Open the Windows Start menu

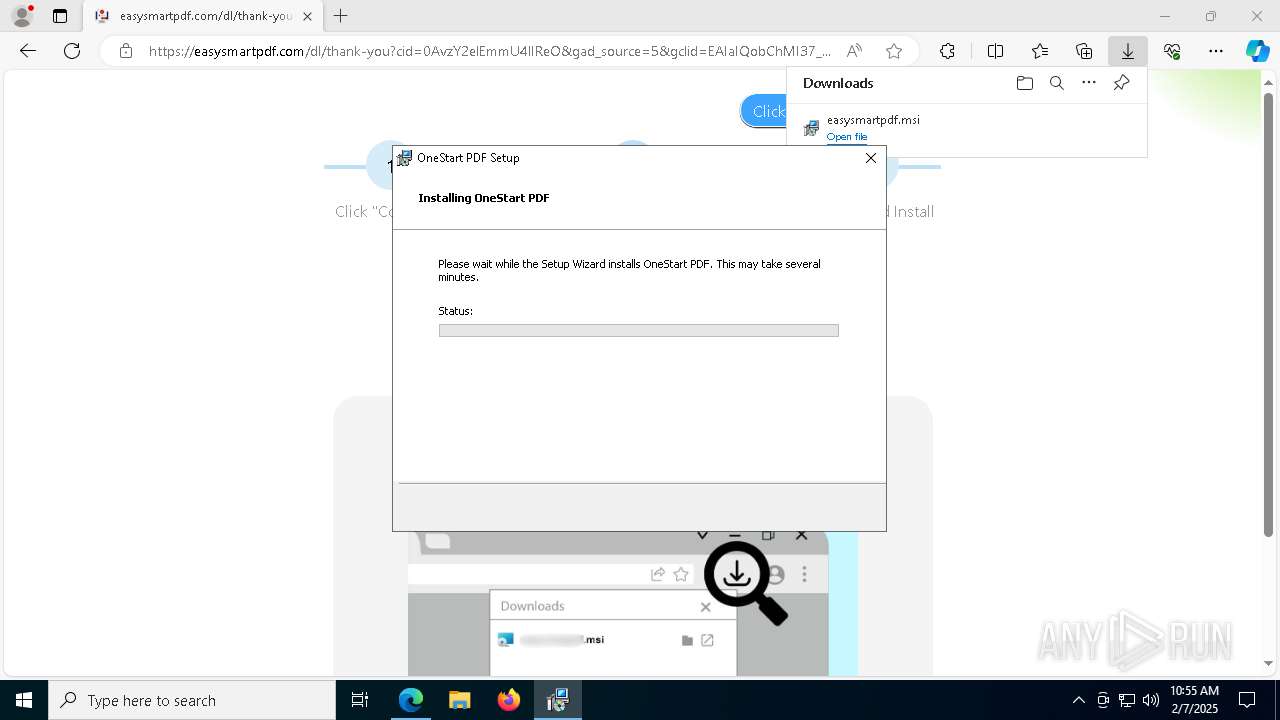(24, 700)
